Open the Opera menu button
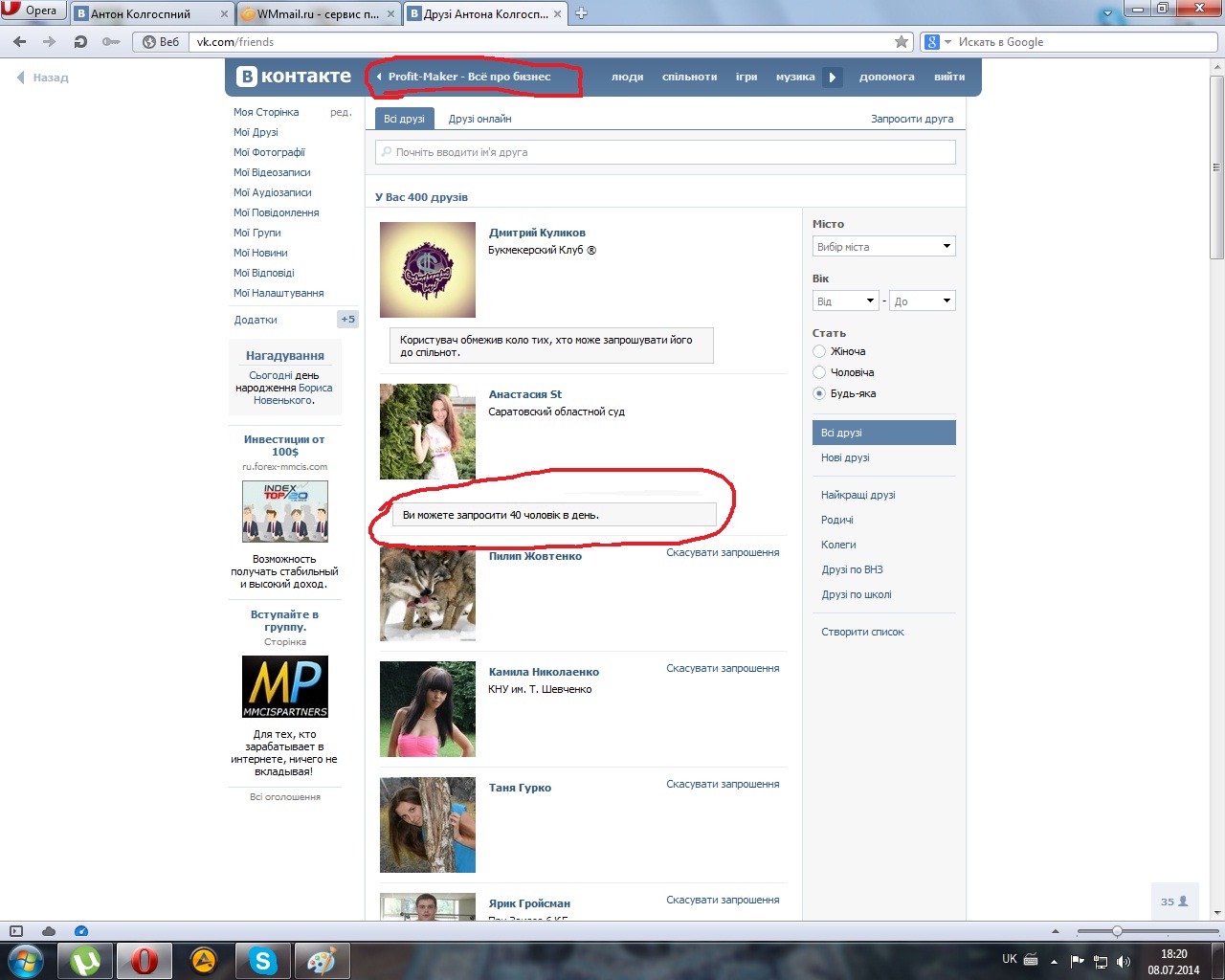This screenshot has height=980, width=1225. [x=33, y=11]
